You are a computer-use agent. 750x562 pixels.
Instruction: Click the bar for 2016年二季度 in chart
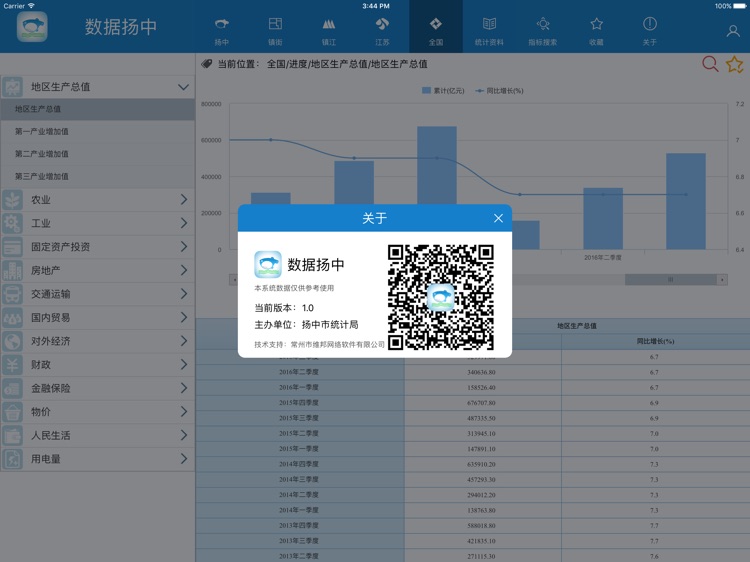click(x=603, y=219)
